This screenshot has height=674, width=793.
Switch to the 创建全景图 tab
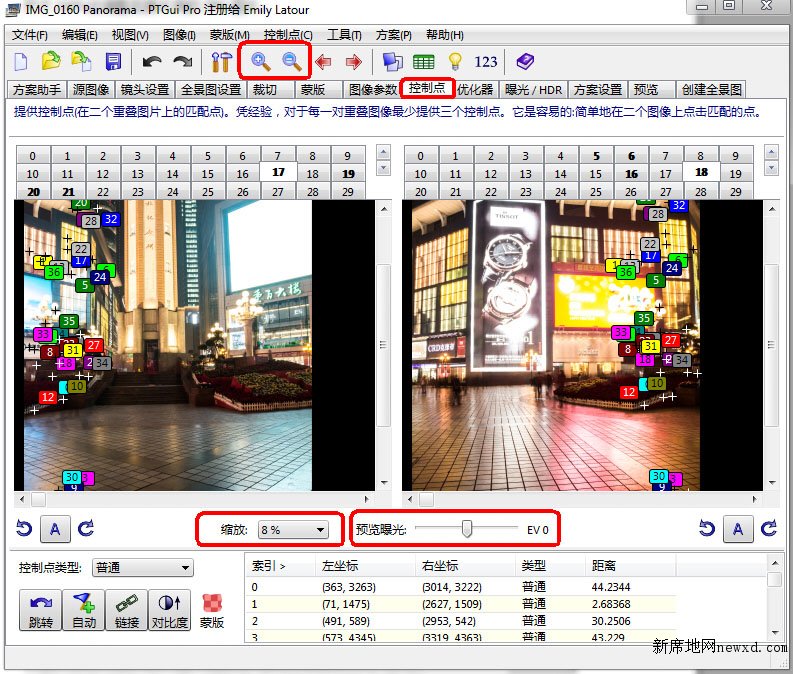(x=711, y=89)
